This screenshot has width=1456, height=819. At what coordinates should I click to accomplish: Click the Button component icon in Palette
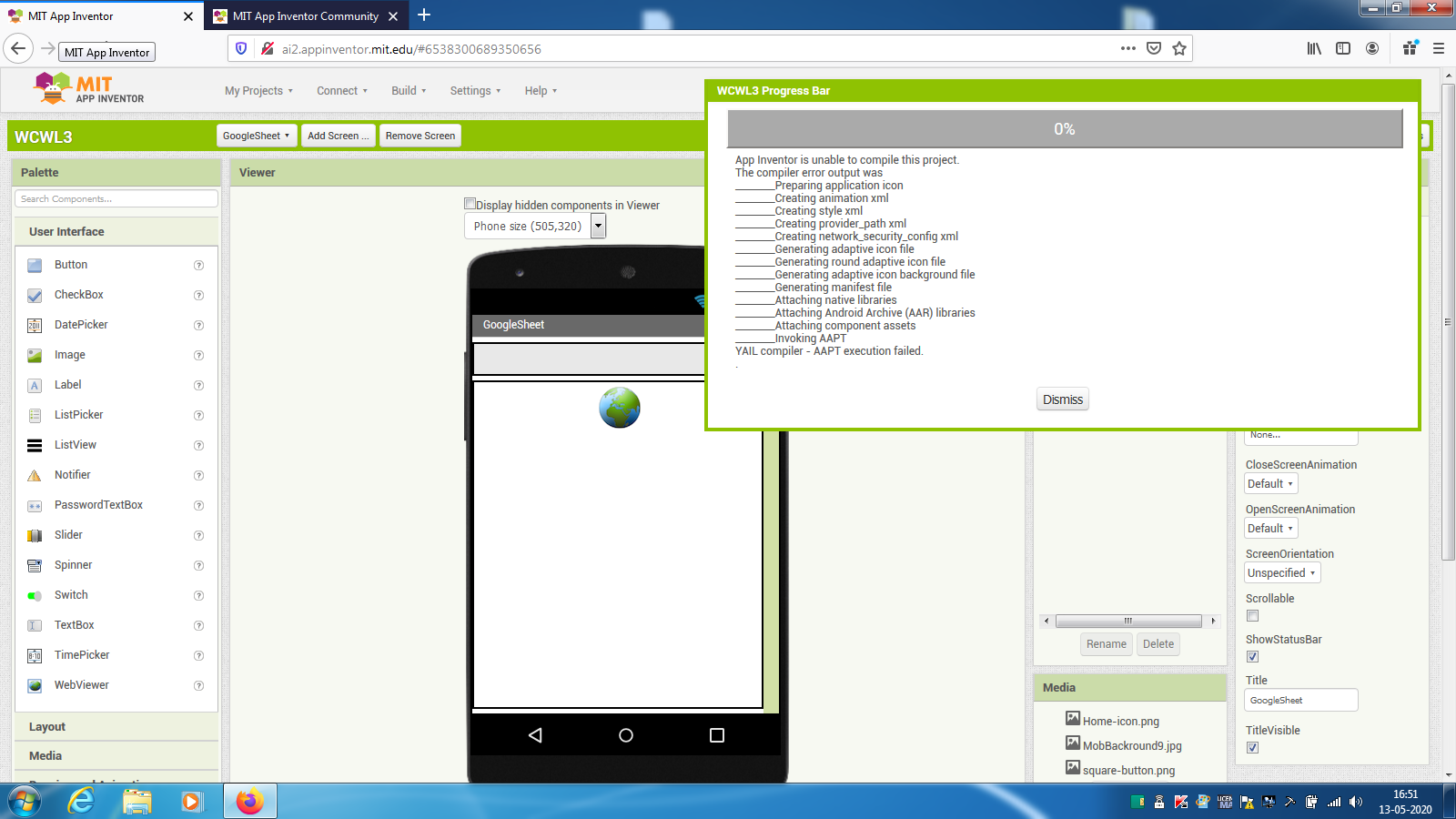[x=35, y=265]
